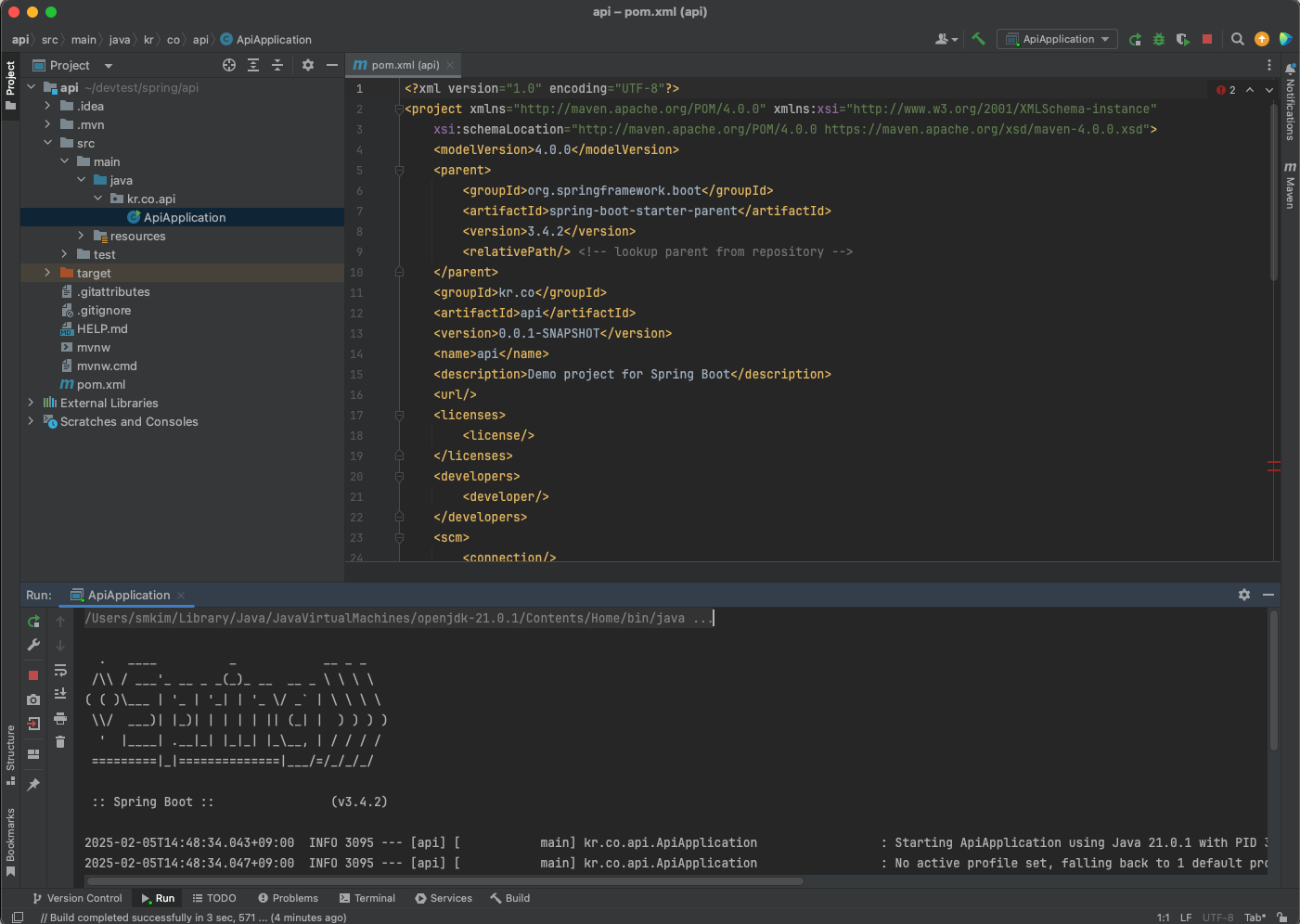Print console output with printer icon
Image resolution: width=1300 pixels, height=924 pixels.
pos(60,718)
